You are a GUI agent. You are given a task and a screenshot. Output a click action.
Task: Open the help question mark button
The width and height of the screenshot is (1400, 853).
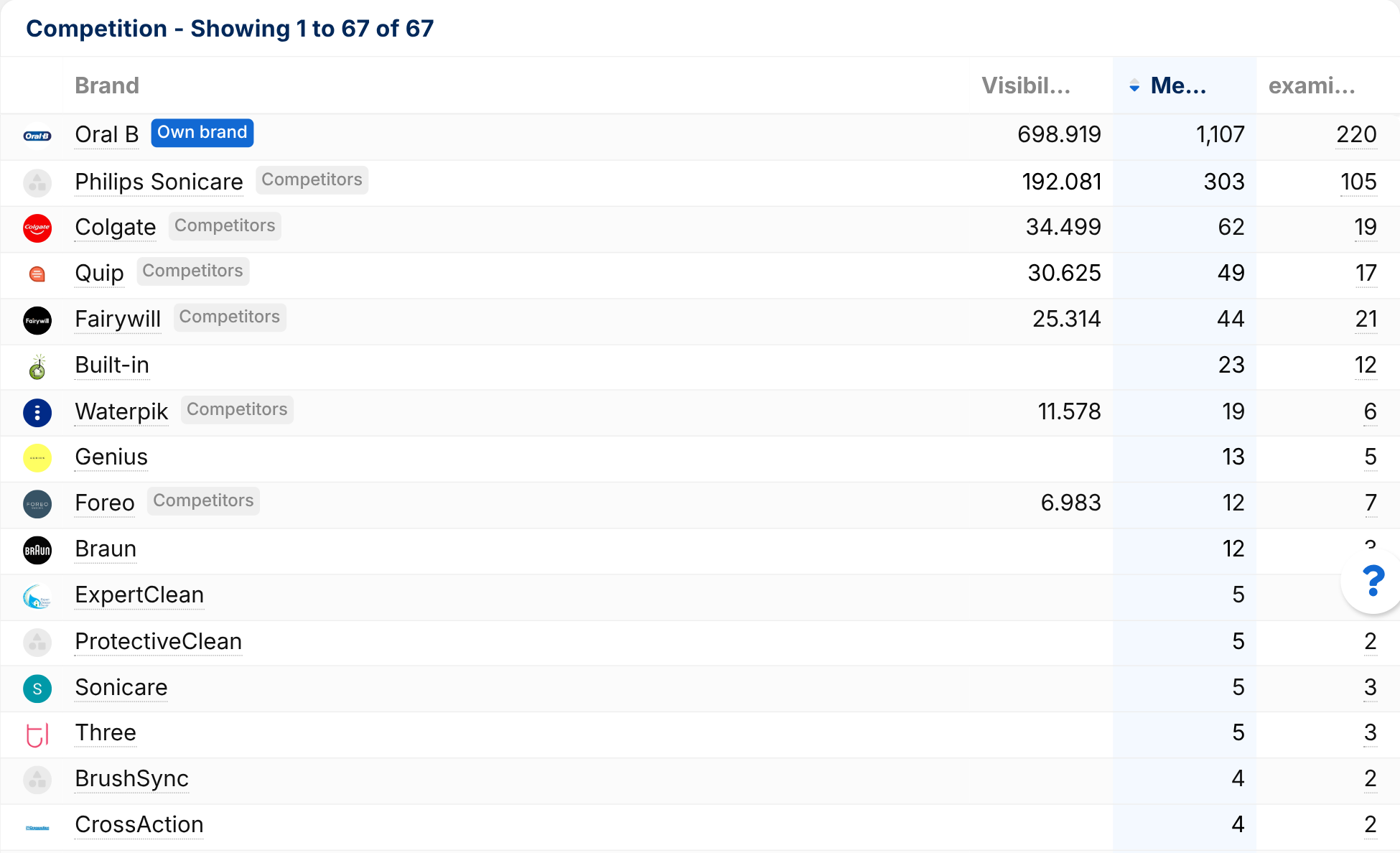point(1372,581)
